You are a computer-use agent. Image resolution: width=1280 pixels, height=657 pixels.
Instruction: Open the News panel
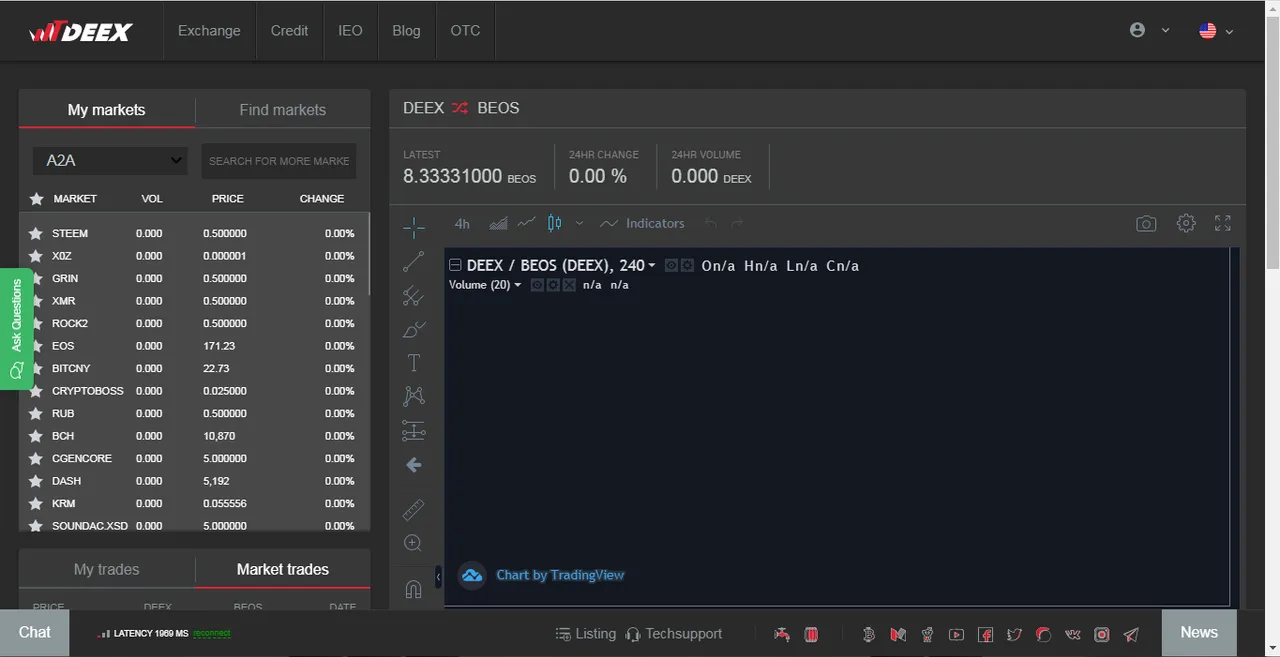point(1199,632)
